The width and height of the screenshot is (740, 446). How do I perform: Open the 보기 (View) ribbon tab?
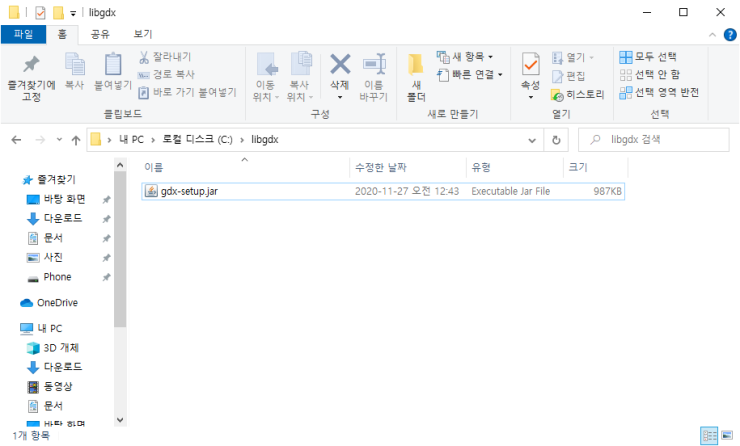143,34
